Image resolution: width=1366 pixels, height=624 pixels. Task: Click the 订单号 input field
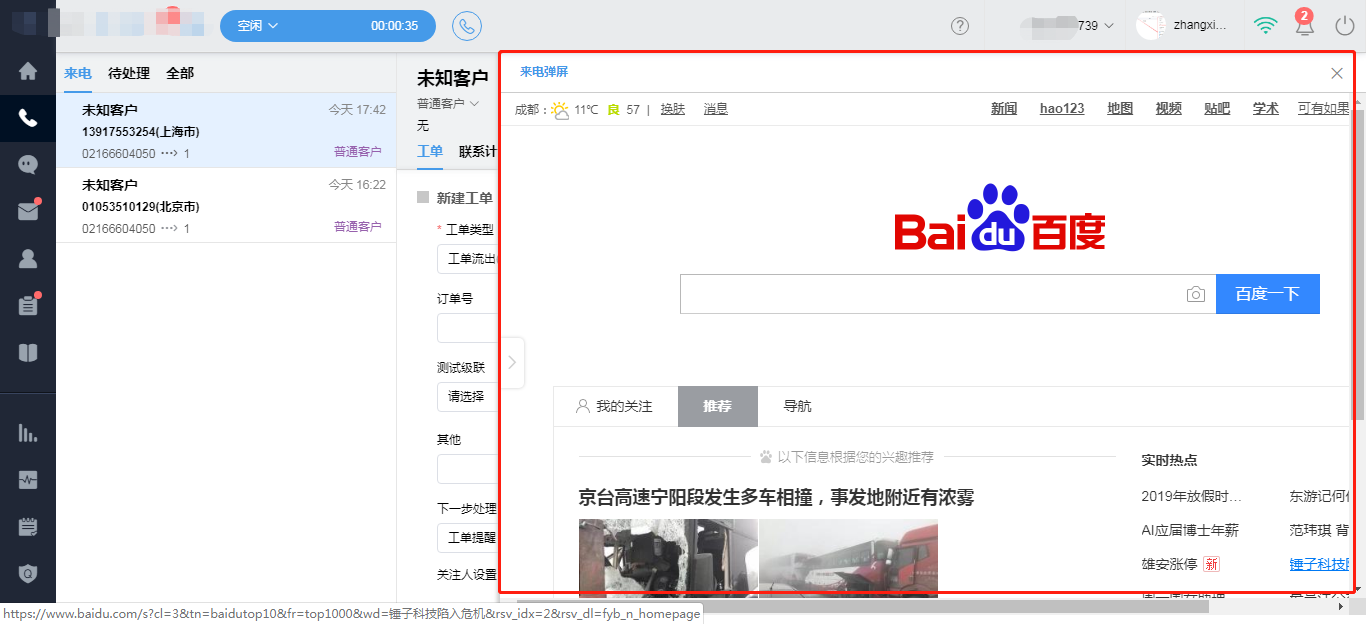468,328
